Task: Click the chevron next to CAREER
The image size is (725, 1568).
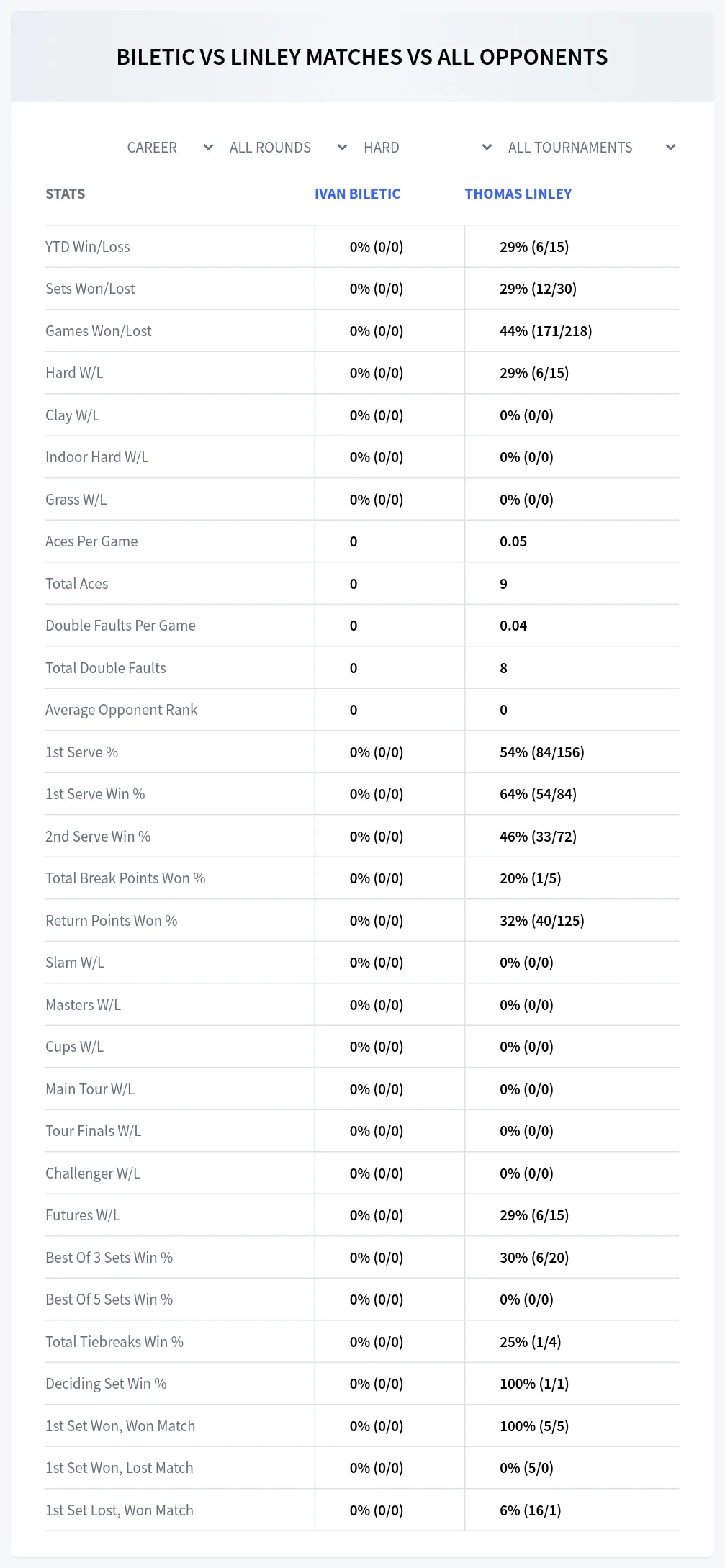Action: (208, 148)
